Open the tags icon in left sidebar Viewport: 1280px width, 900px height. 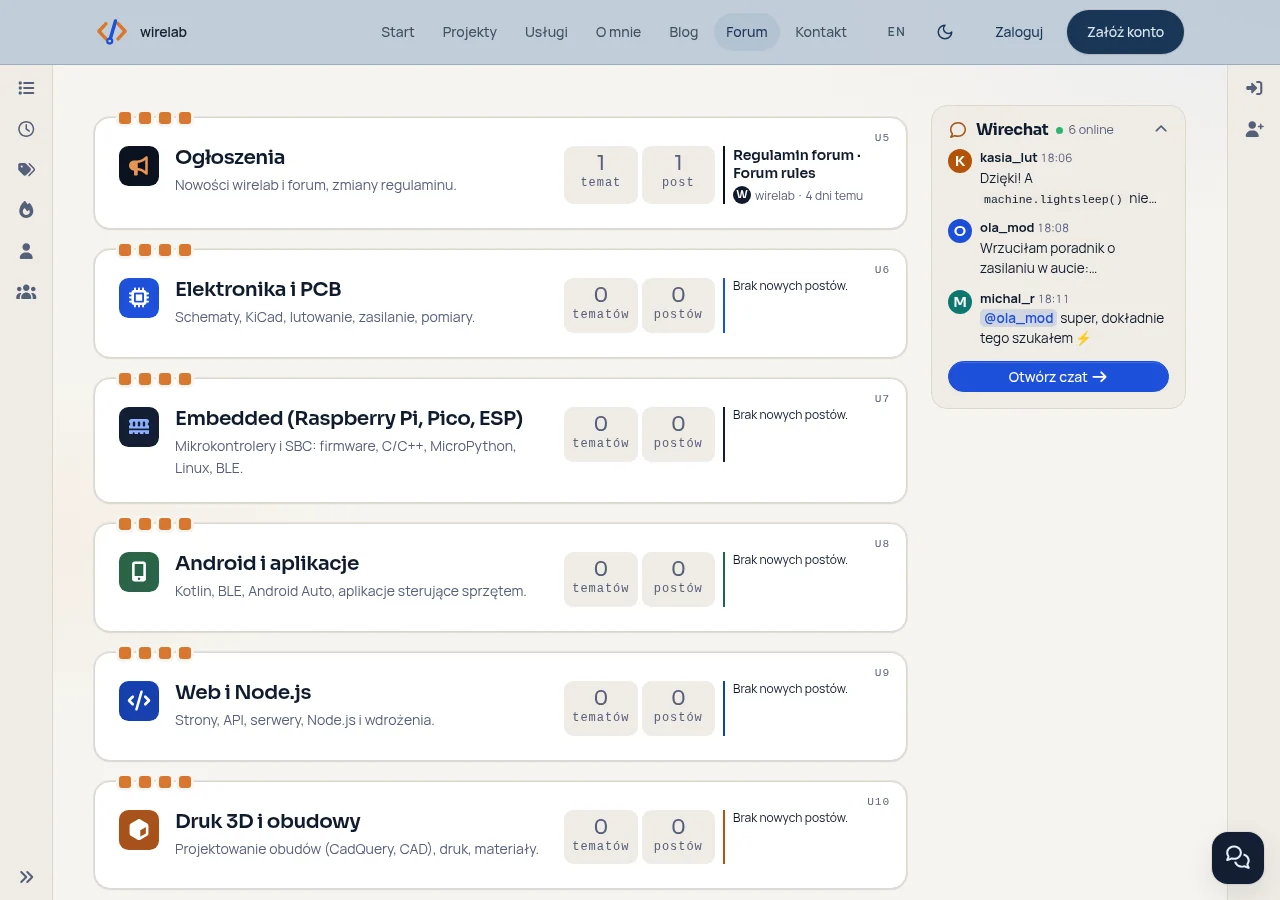pos(26,169)
